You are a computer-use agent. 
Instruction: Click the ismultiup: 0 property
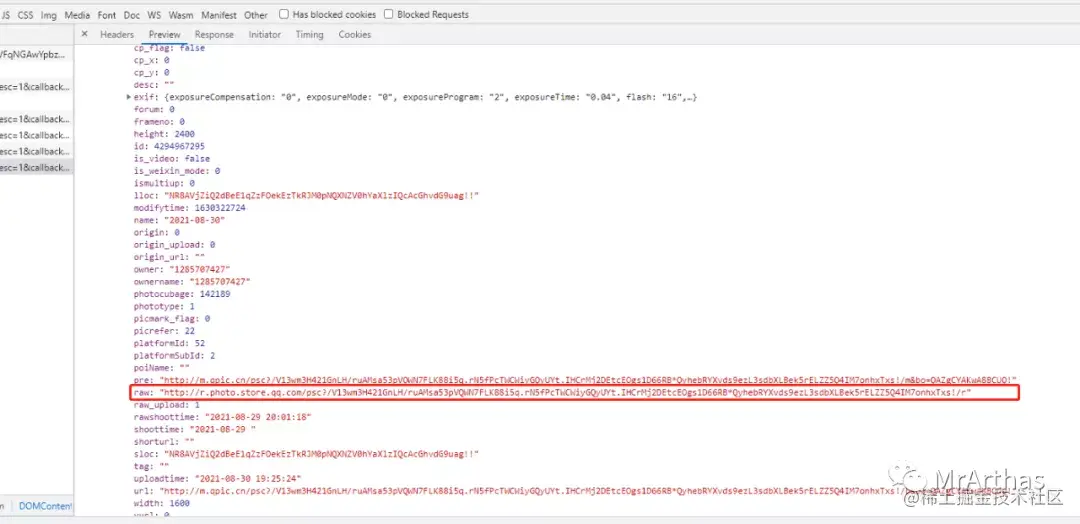(x=164, y=183)
